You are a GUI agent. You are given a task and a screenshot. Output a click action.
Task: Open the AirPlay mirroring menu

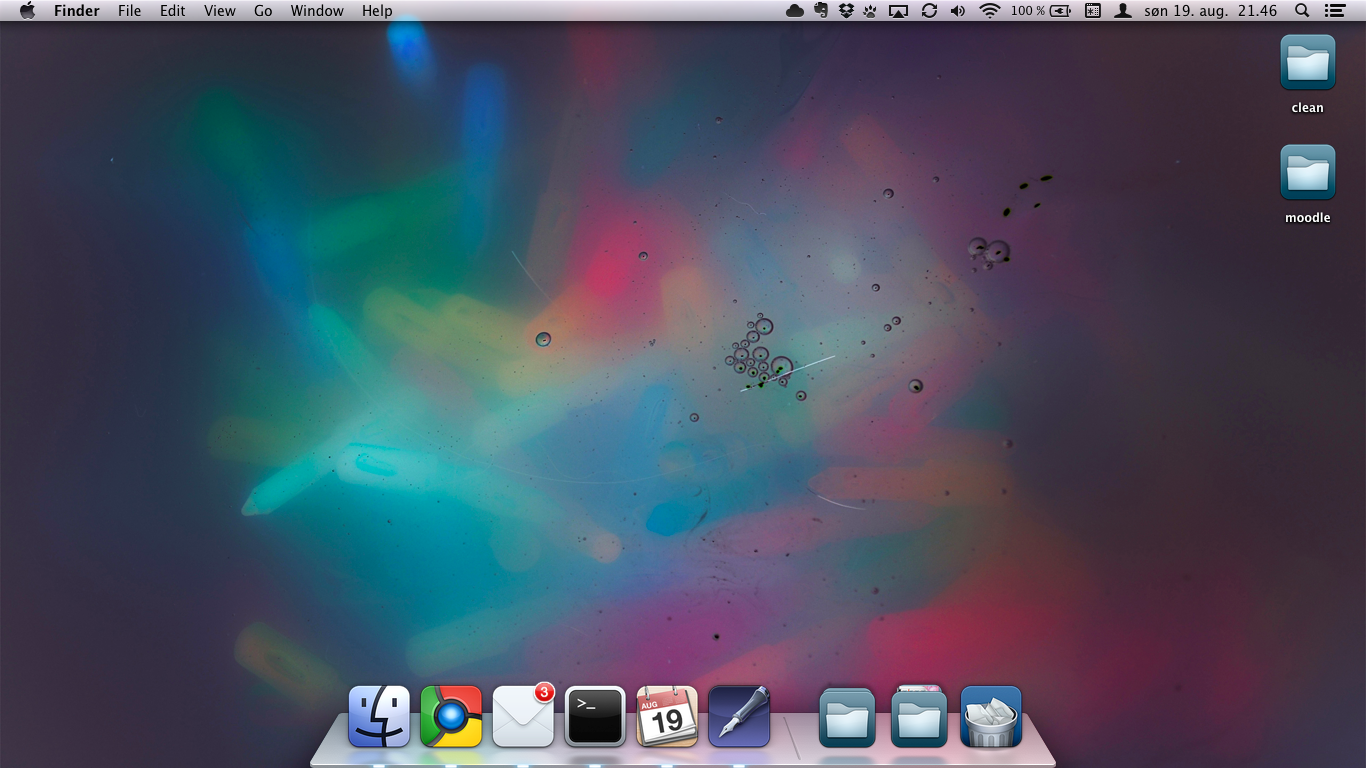pos(898,11)
